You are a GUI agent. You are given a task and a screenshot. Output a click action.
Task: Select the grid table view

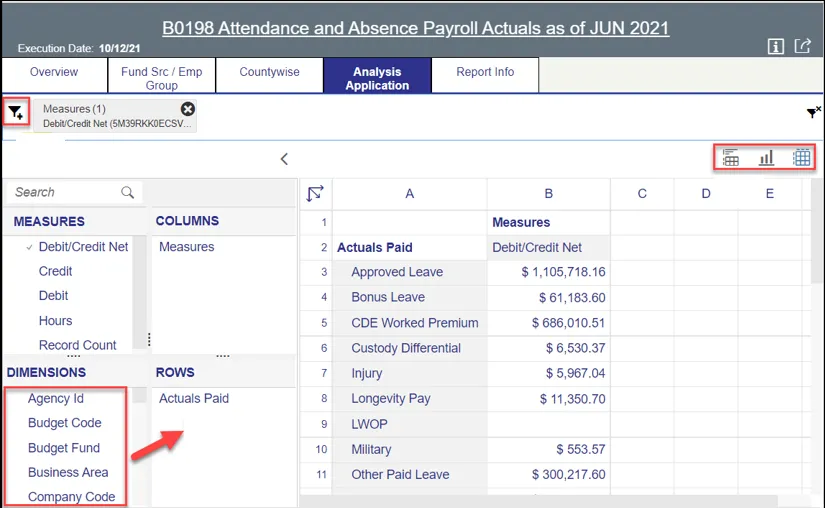(x=801, y=157)
